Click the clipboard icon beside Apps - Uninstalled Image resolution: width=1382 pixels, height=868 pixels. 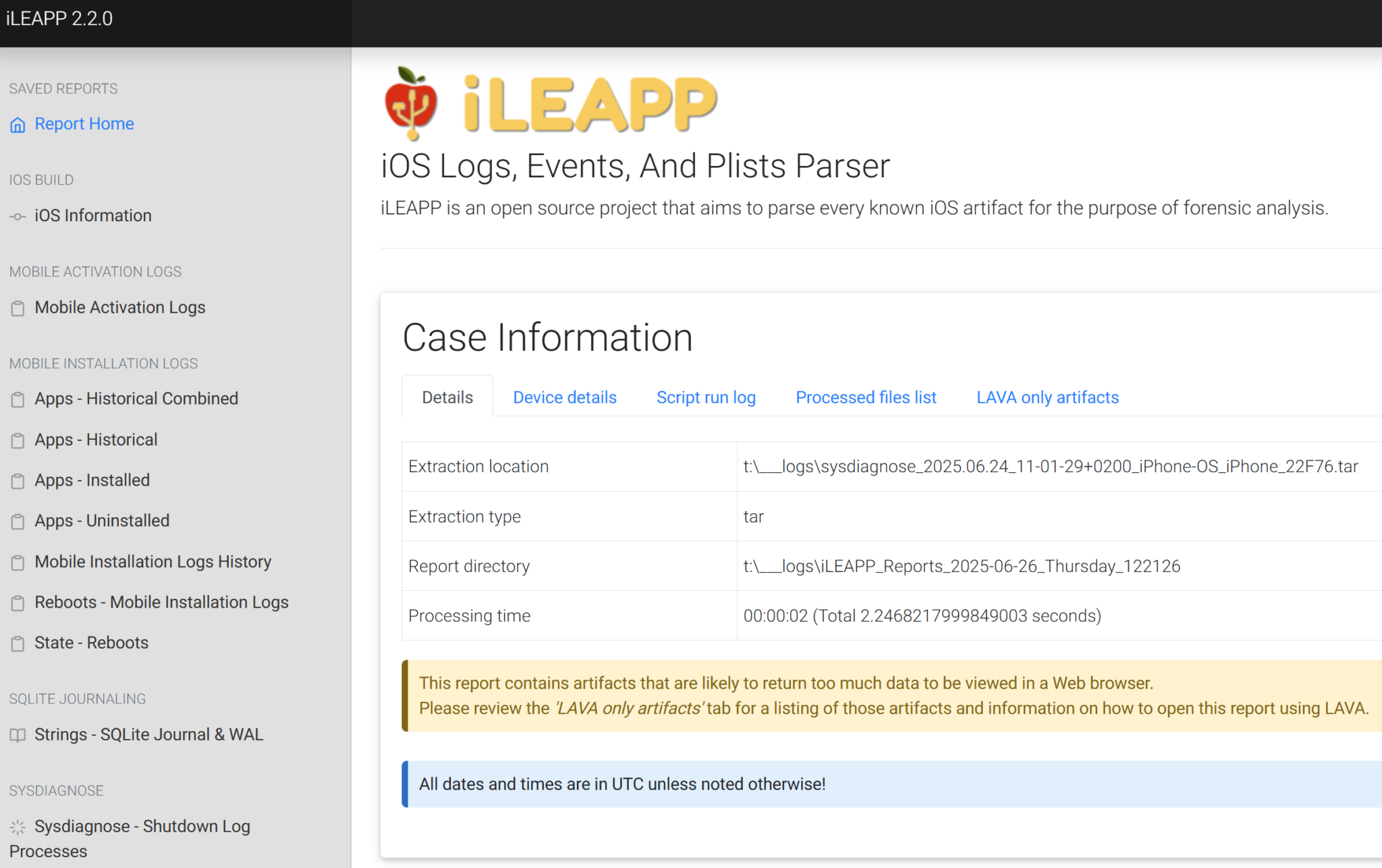click(x=18, y=521)
